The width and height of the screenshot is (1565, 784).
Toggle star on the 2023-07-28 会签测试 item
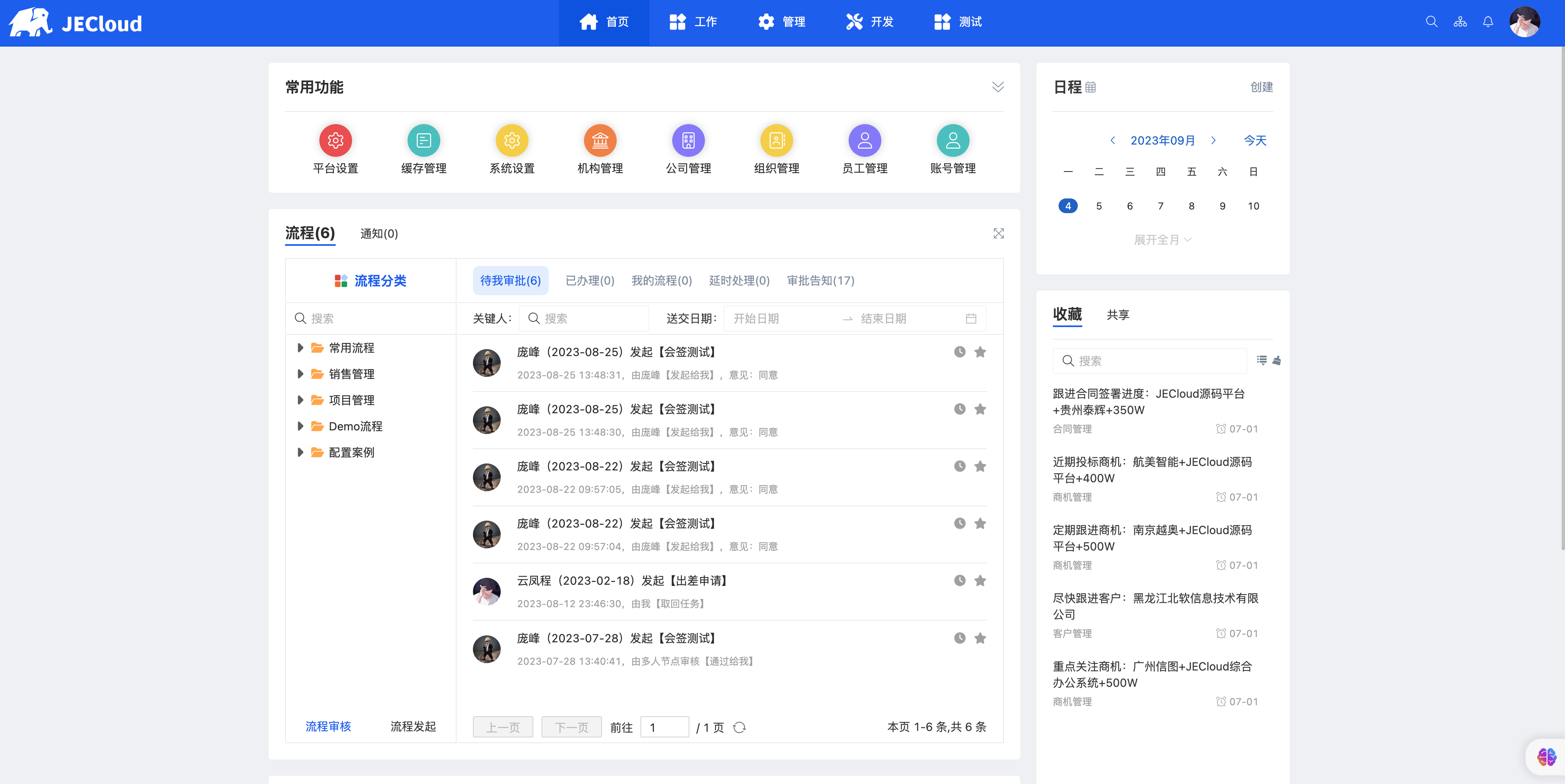pos(980,638)
